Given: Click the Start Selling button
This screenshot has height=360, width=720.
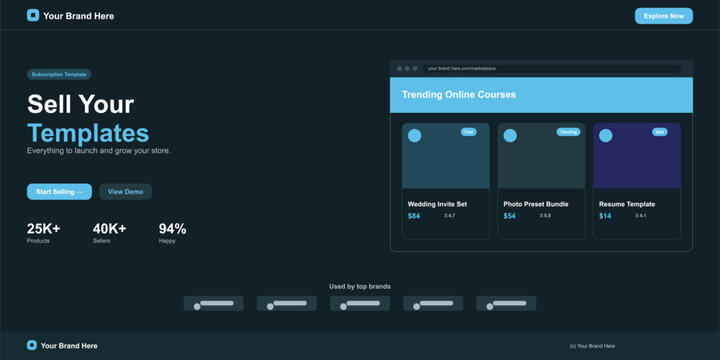Looking at the screenshot, I should 59,191.
